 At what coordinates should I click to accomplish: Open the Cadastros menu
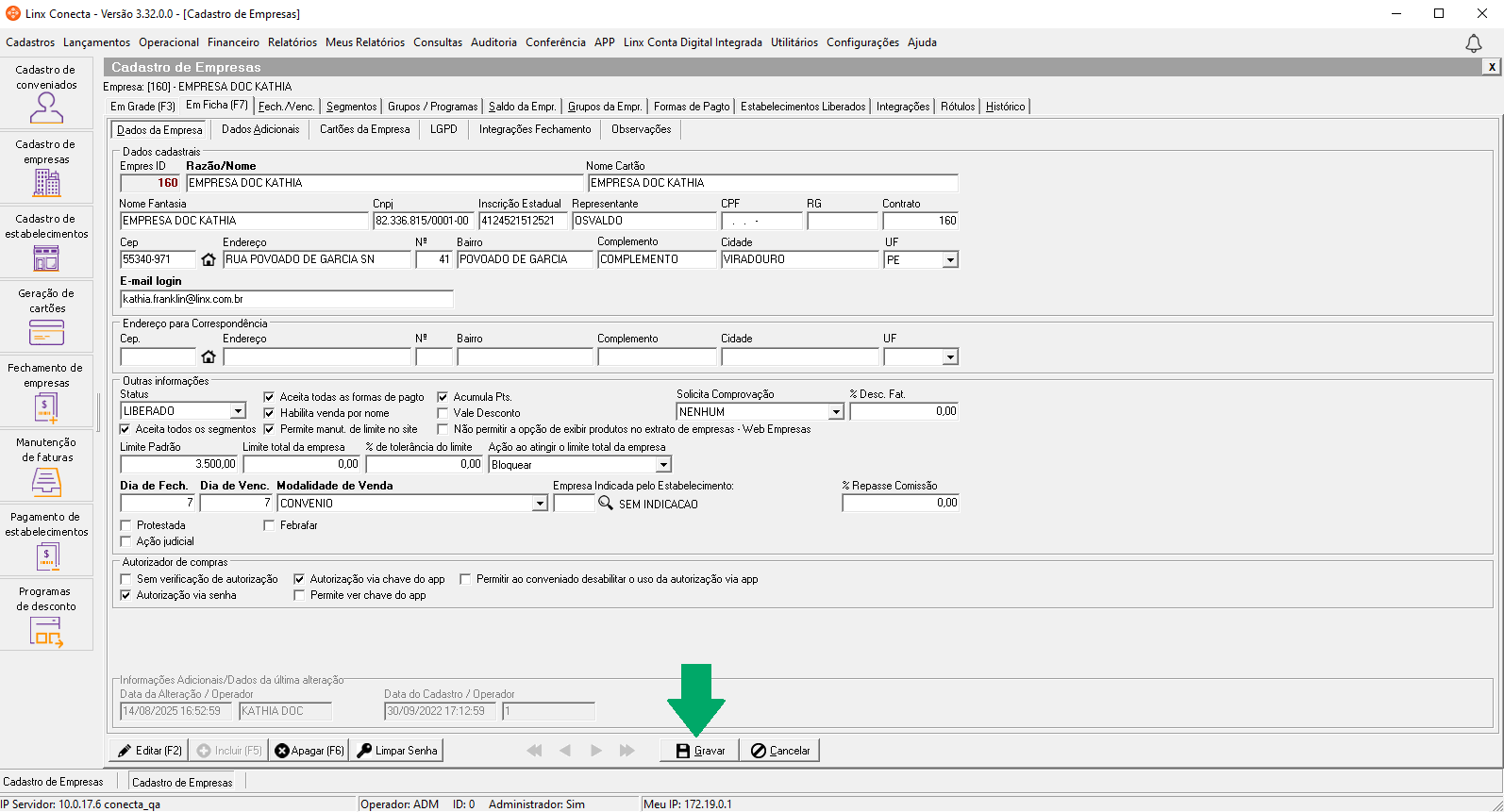pos(30,42)
